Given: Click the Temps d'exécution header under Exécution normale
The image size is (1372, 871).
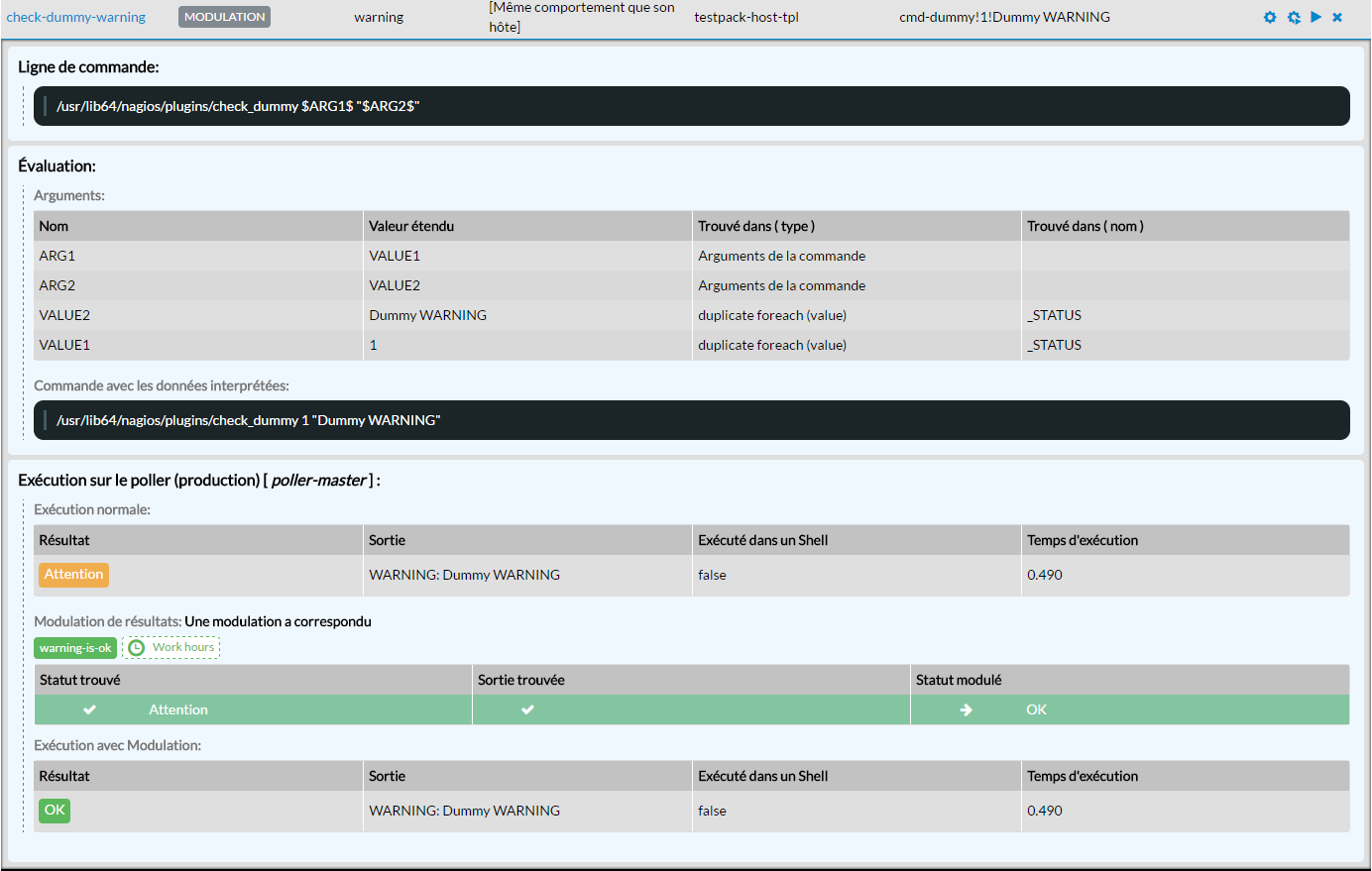Looking at the screenshot, I should click(1083, 540).
